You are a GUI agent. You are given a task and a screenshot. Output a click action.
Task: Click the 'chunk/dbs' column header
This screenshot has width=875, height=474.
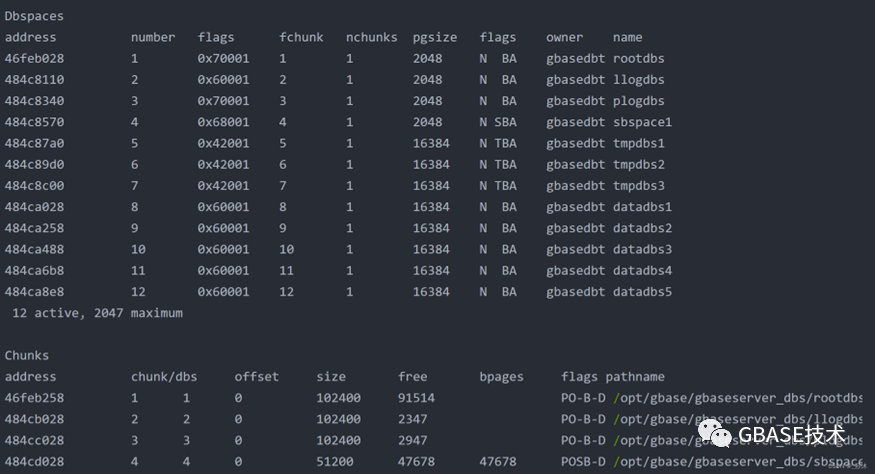pyautogui.click(x=164, y=377)
